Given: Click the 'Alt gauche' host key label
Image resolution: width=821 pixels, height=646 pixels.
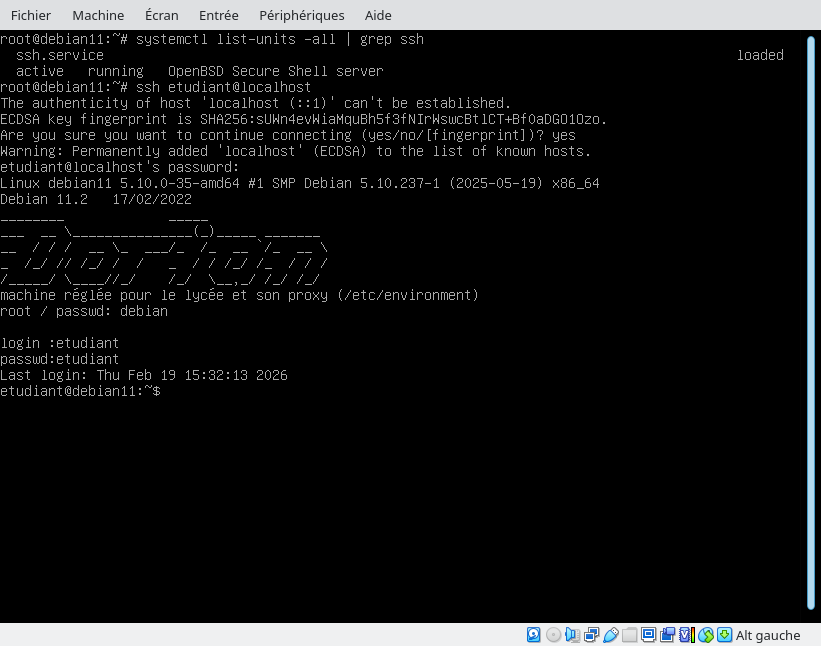Looking at the screenshot, I should coord(768,635).
